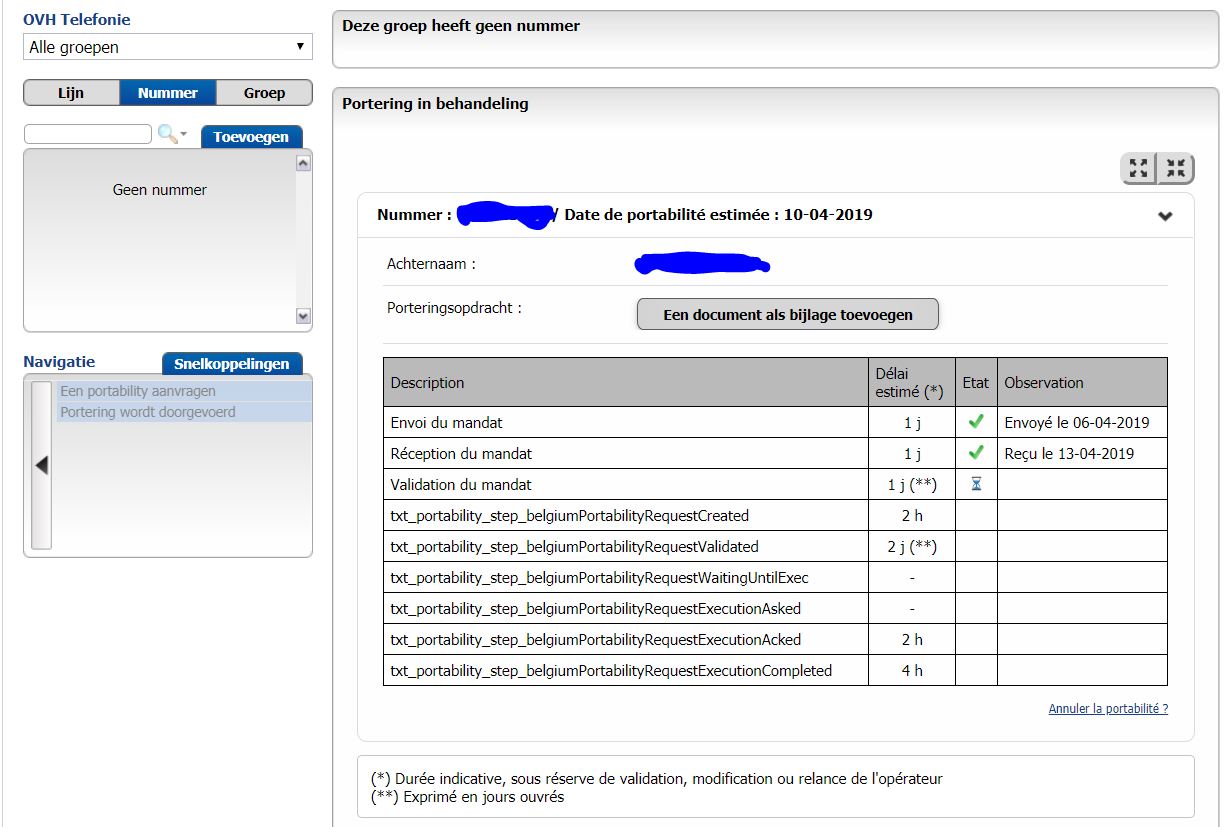Viewport: 1228px width, 827px height.
Task: Open the small arrow beside the search magnifier
Action: (184, 134)
